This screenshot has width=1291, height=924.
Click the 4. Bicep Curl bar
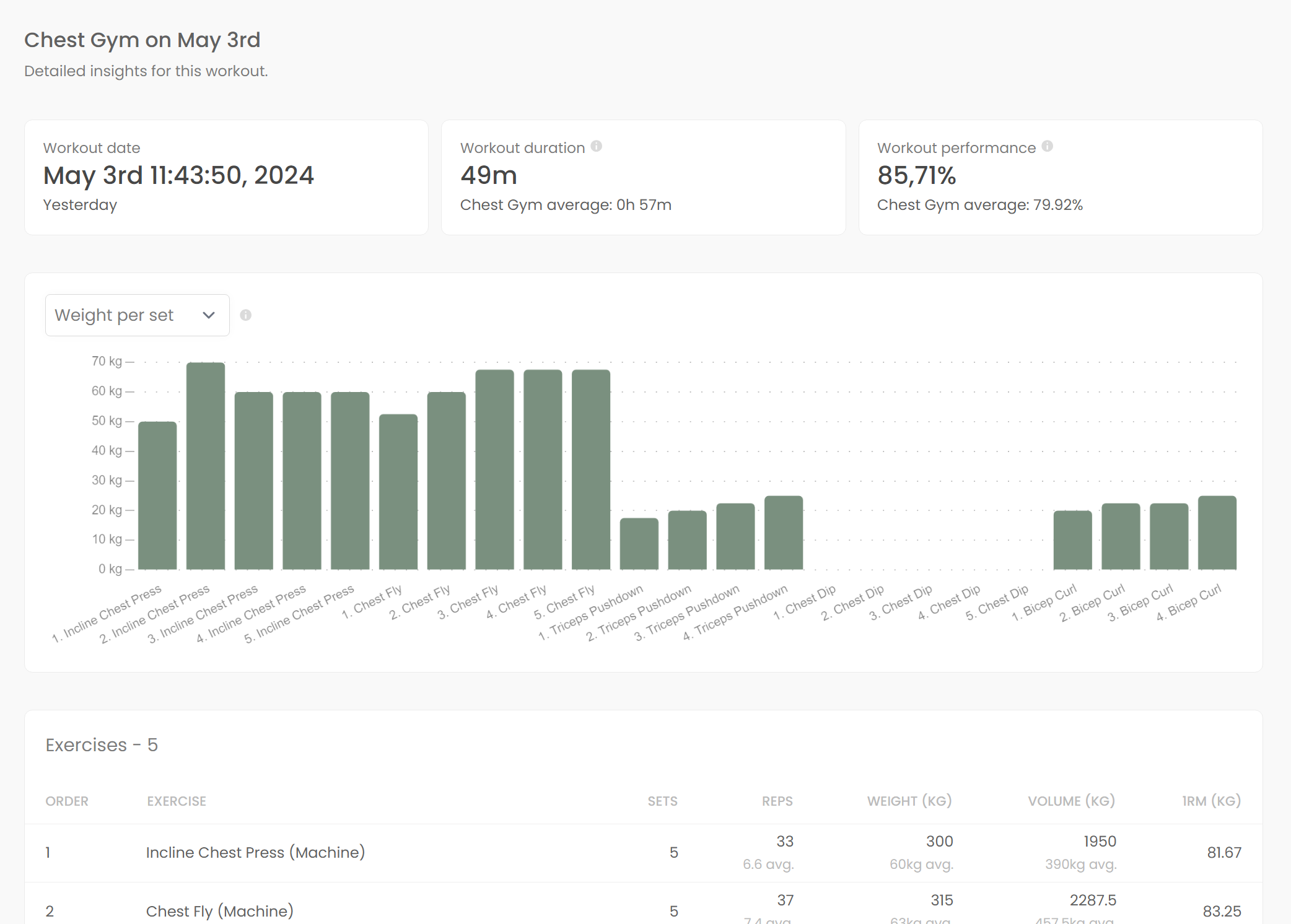1217,533
